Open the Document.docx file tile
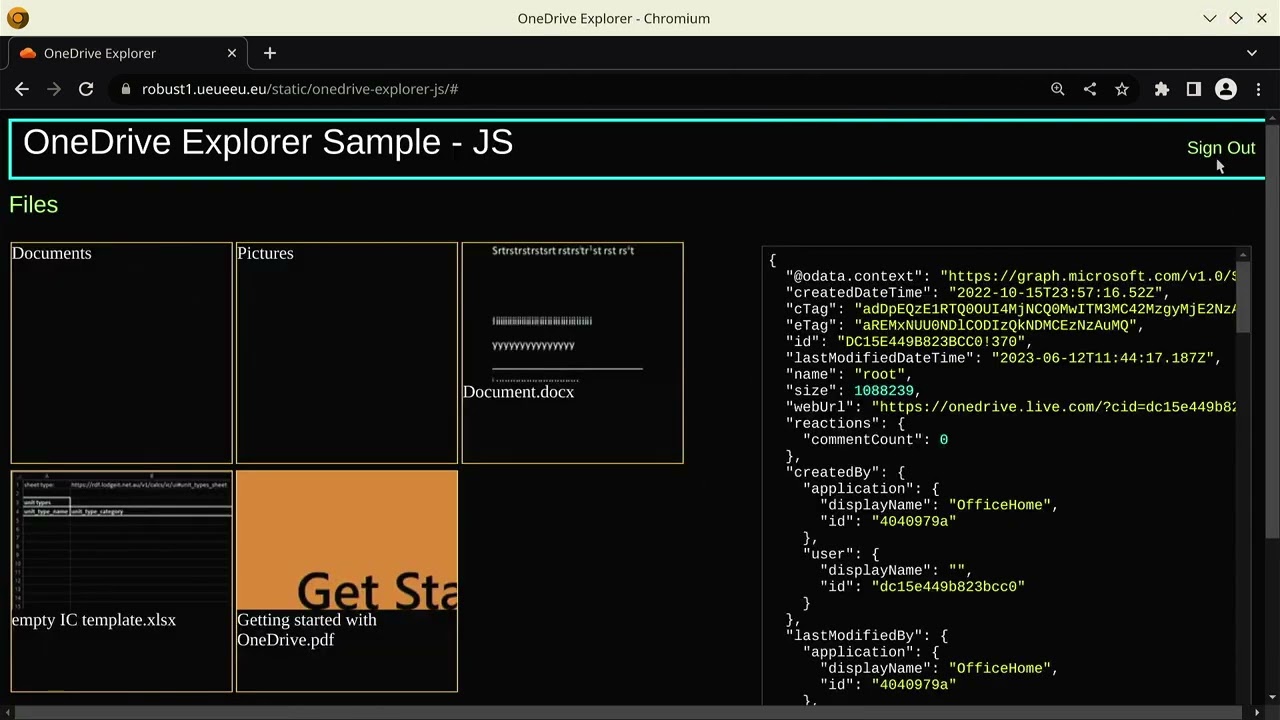Viewport: 1280px width, 720px height. [x=572, y=353]
